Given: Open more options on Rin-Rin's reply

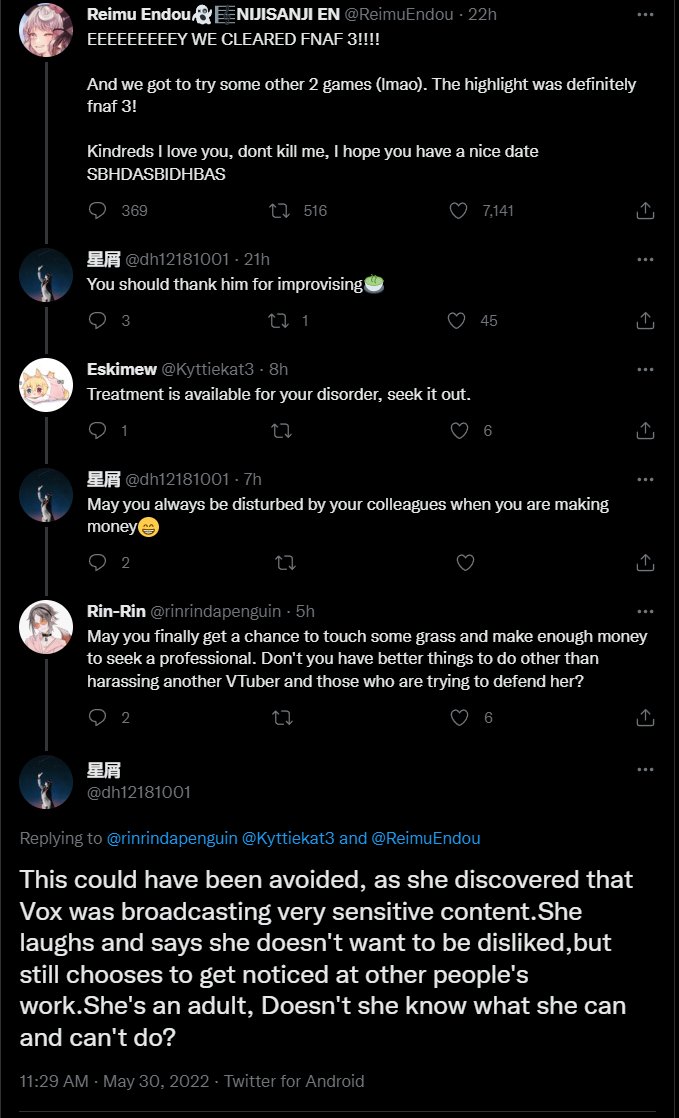Looking at the screenshot, I should pyautogui.click(x=646, y=611).
